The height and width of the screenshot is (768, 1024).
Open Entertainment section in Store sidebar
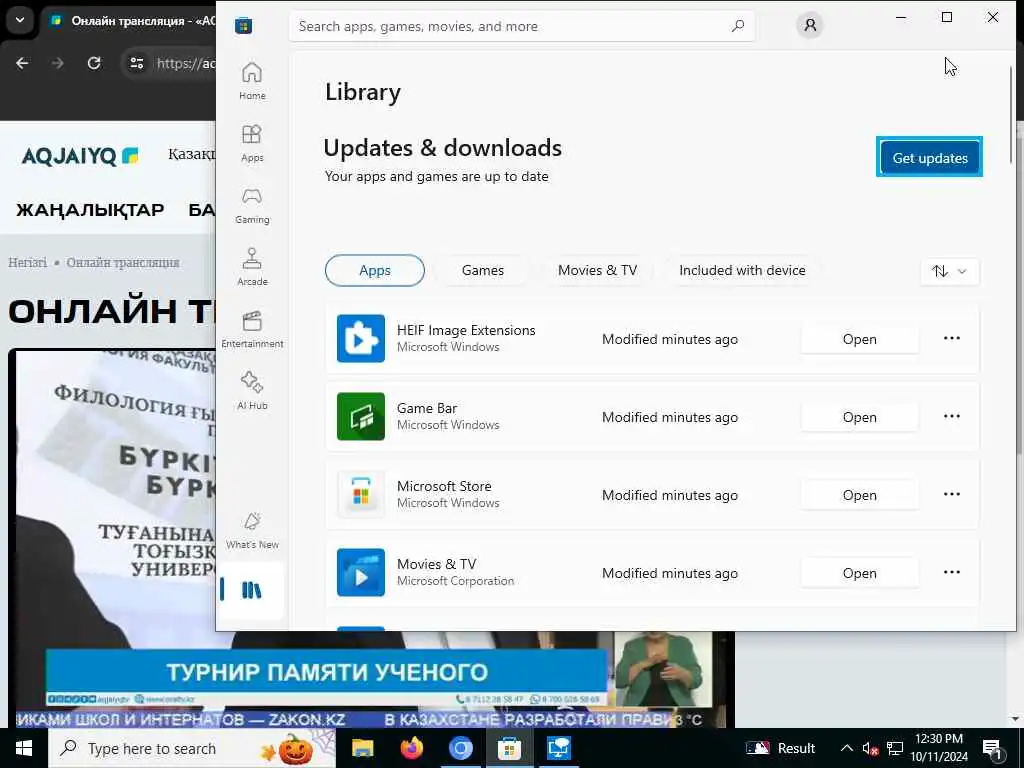tap(252, 329)
